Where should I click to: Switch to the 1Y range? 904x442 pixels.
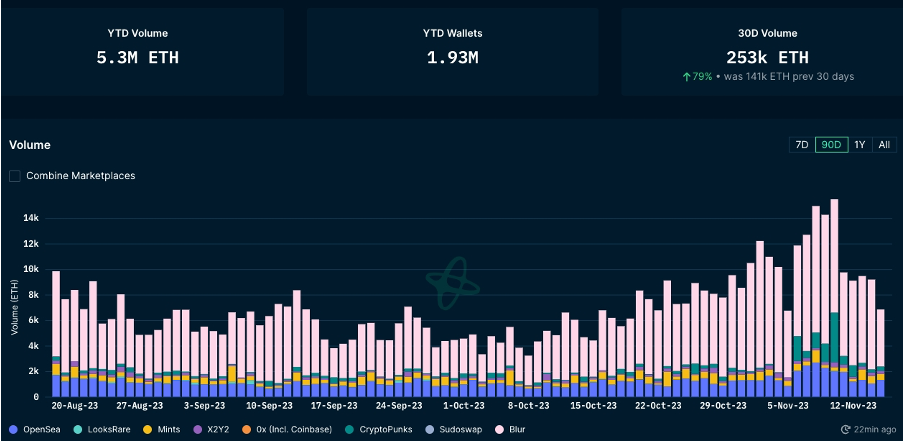pos(859,145)
